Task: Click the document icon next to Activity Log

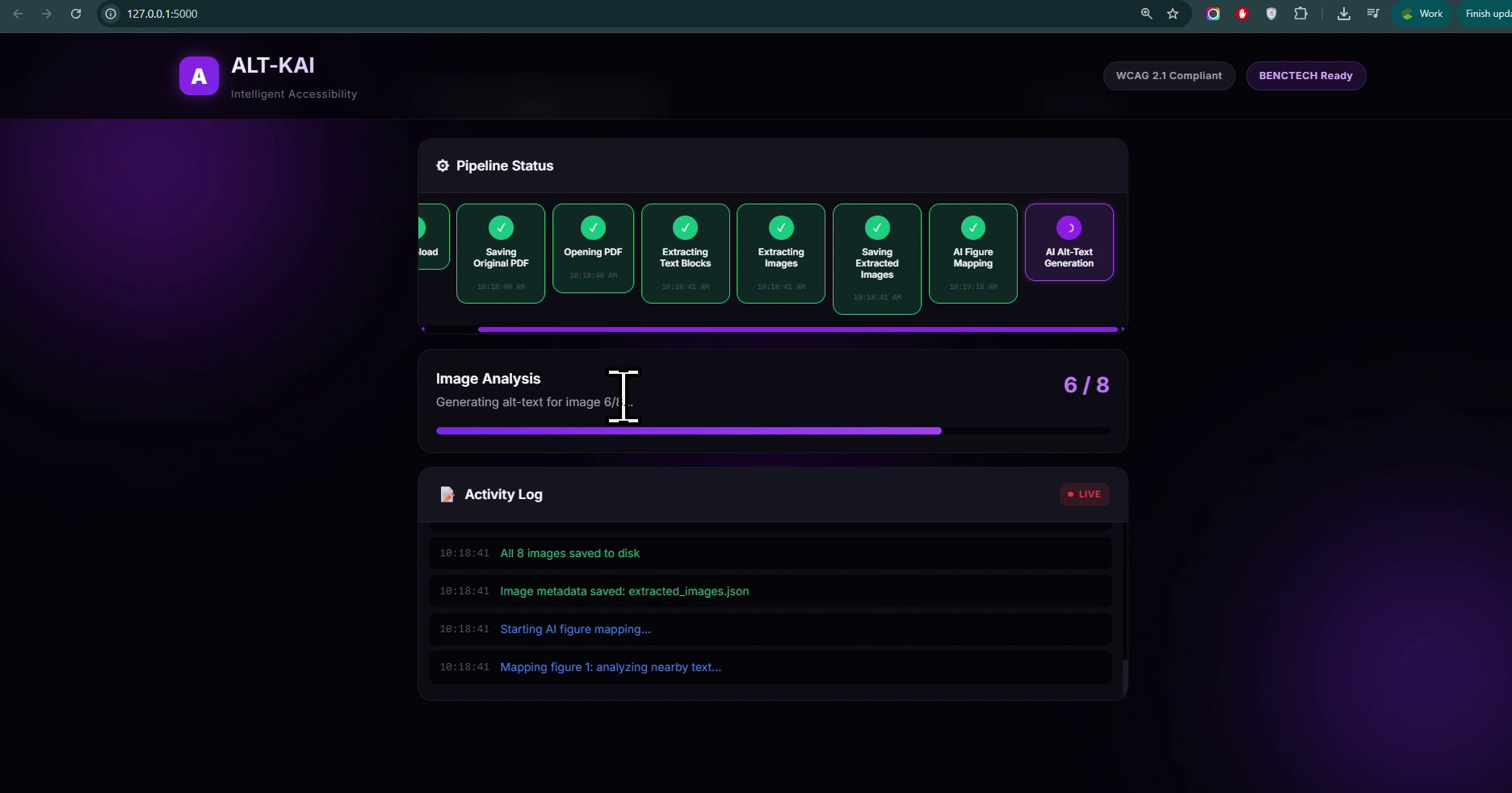Action: click(x=447, y=495)
